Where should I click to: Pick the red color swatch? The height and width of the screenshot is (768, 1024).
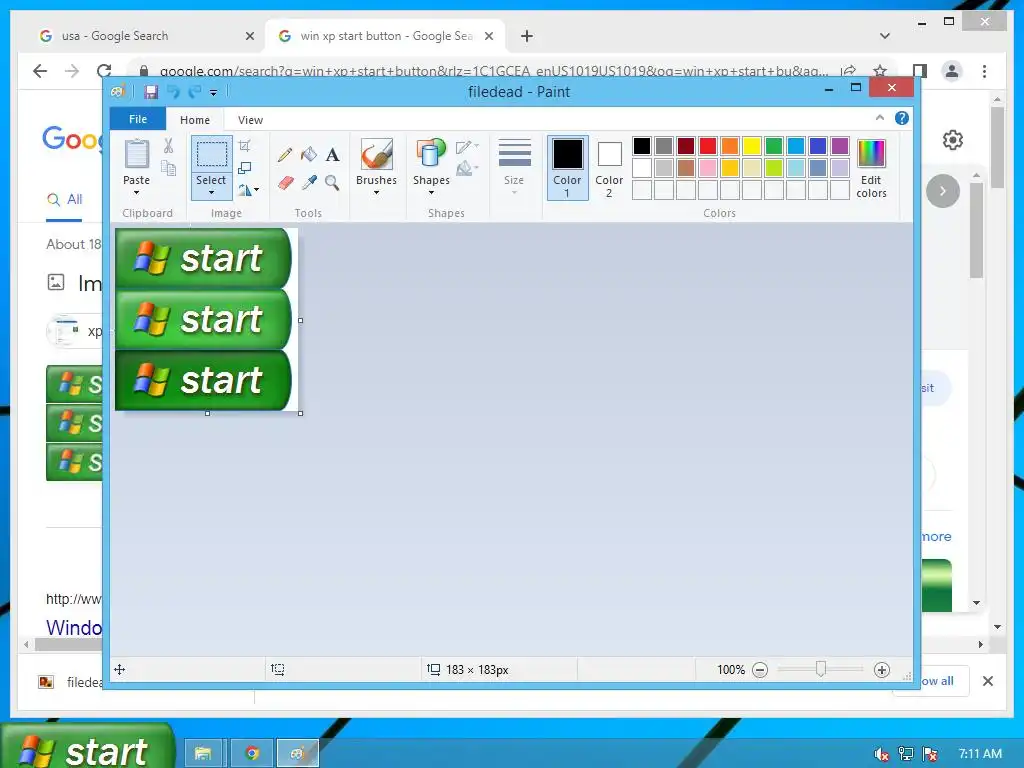pyautogui.click(x=708, y=146)
